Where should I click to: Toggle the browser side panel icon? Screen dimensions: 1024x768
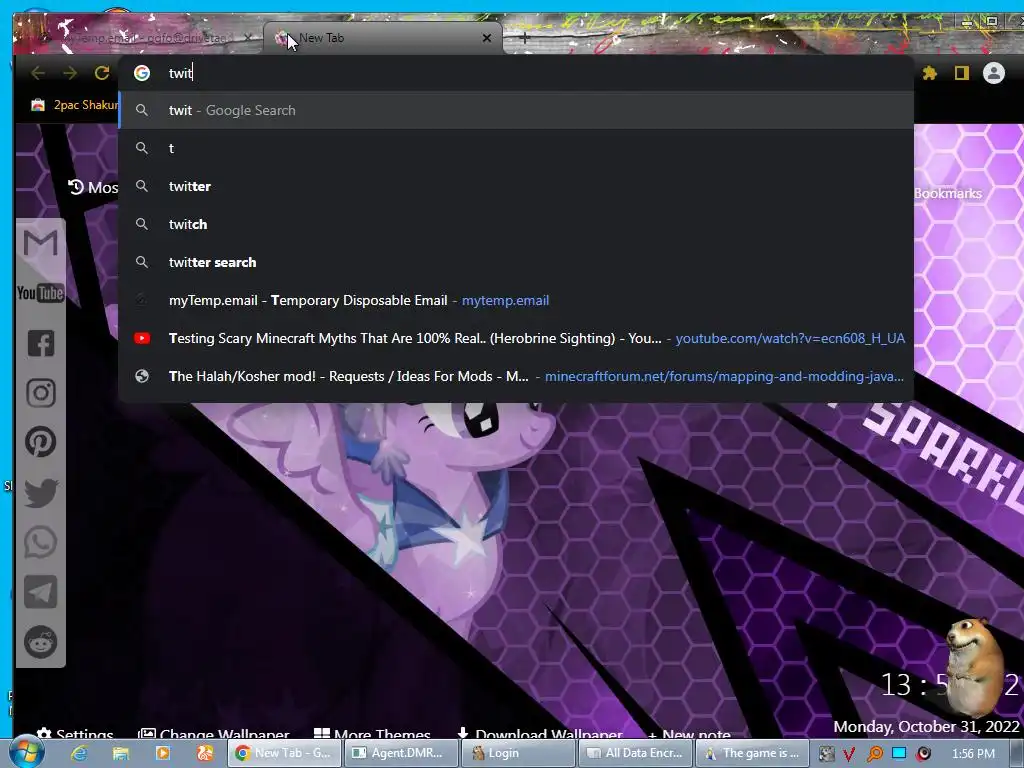pyautogui.click(x=961, y=73)
